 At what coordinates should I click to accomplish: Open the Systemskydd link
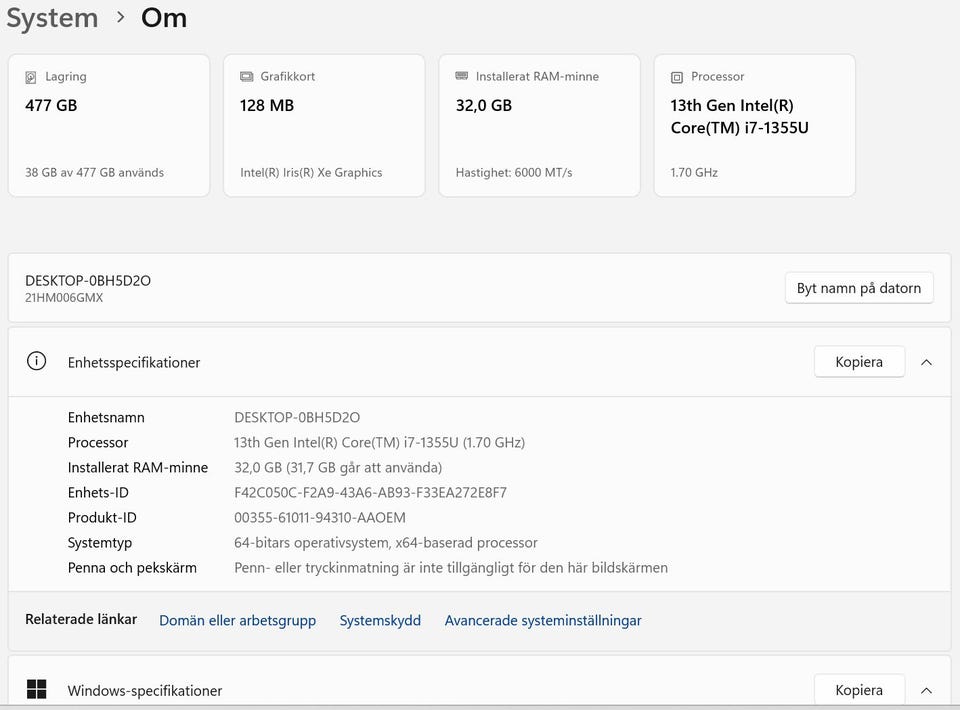pos(380,621)
